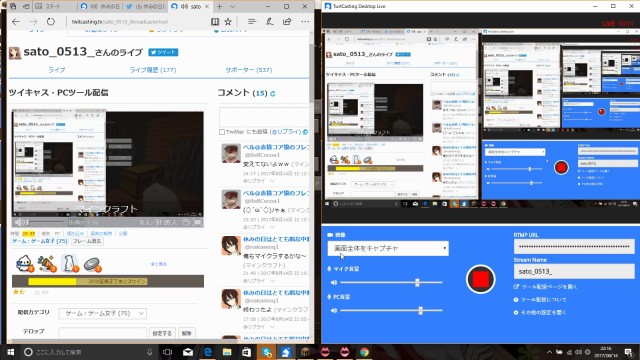Viewport: 640px width, 360px height.
Task: Mute microphone using speaker icon beside mic slider
Action: (x=334, y=282)
